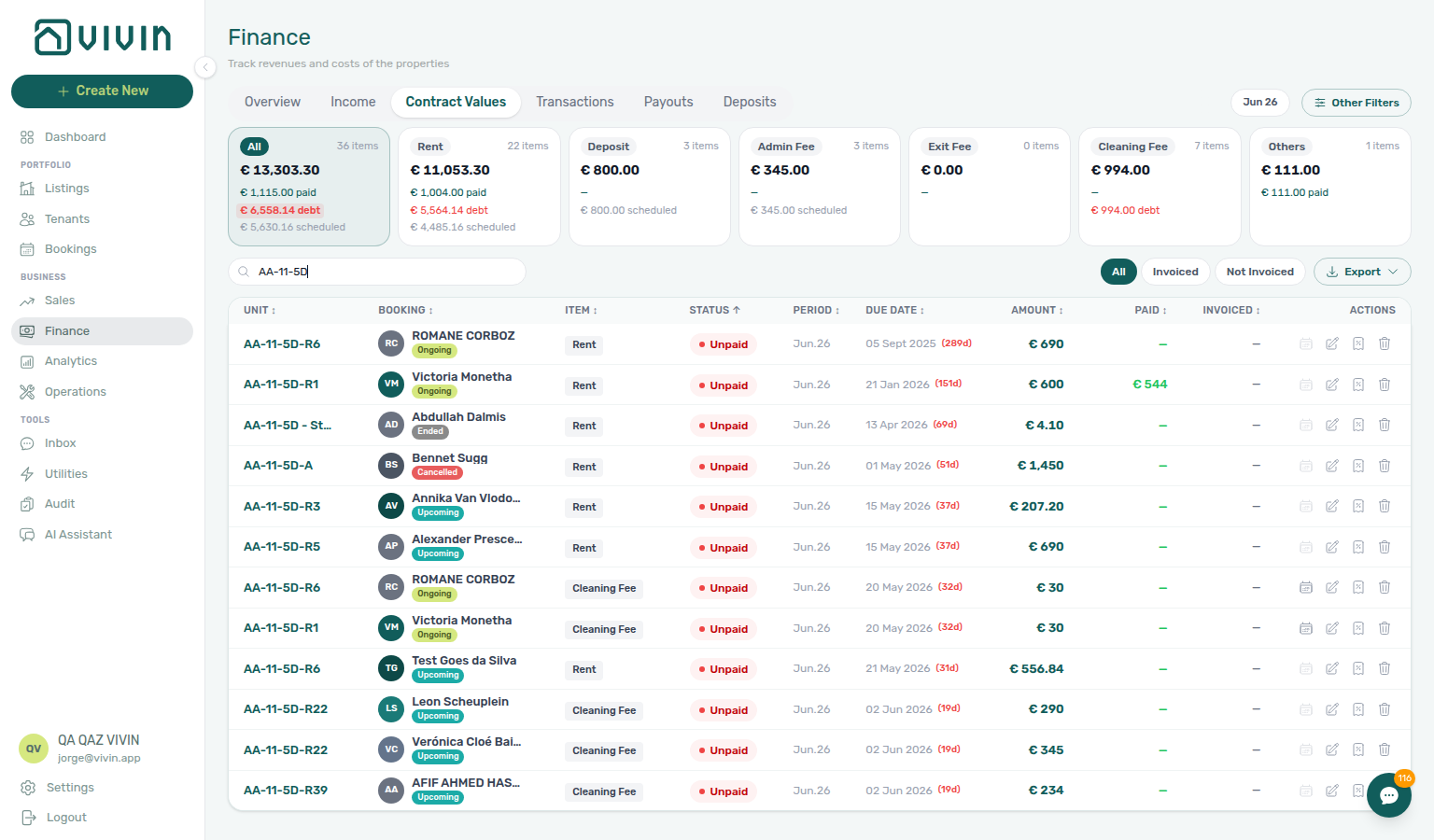Sort table by PERIOD column
Screen dimensions: 1434x840
point(816,311)
